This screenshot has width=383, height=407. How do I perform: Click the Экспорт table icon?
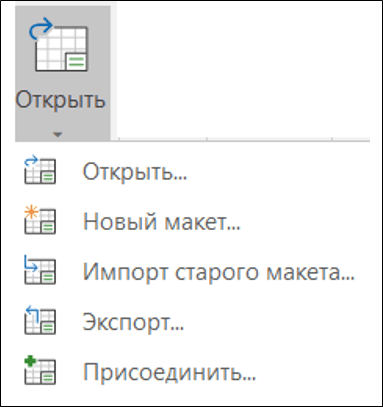(x=40, y=320)
